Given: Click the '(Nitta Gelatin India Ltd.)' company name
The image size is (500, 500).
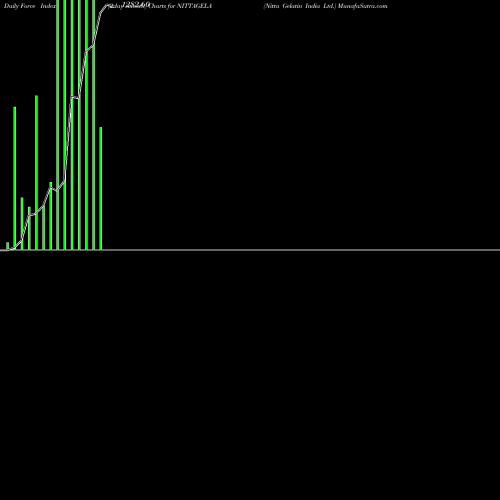Looking at the screenshot, I should pos(300,6).
